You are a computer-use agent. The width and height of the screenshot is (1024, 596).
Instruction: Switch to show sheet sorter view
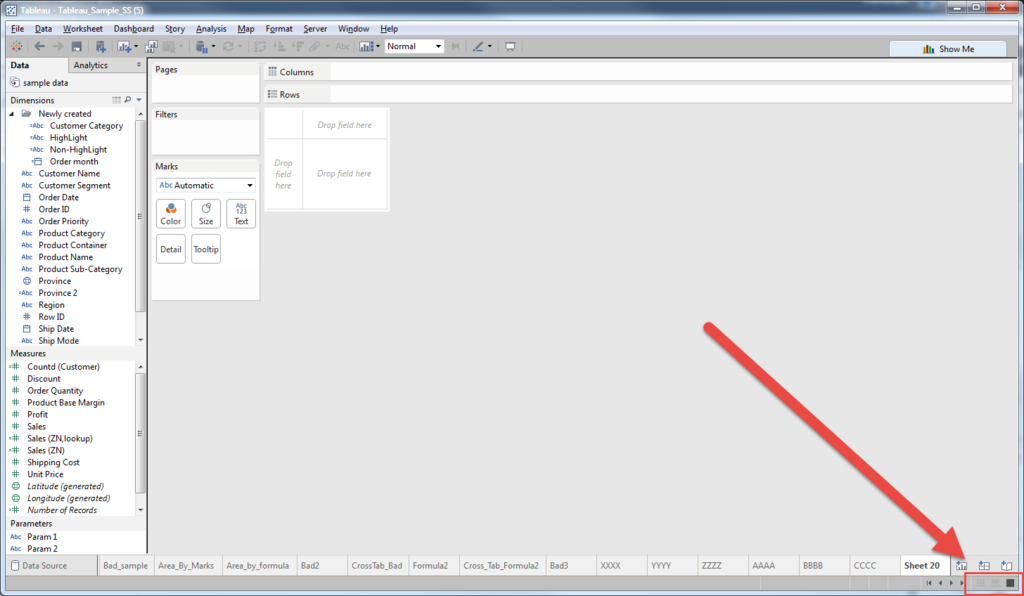pos(980,583)
